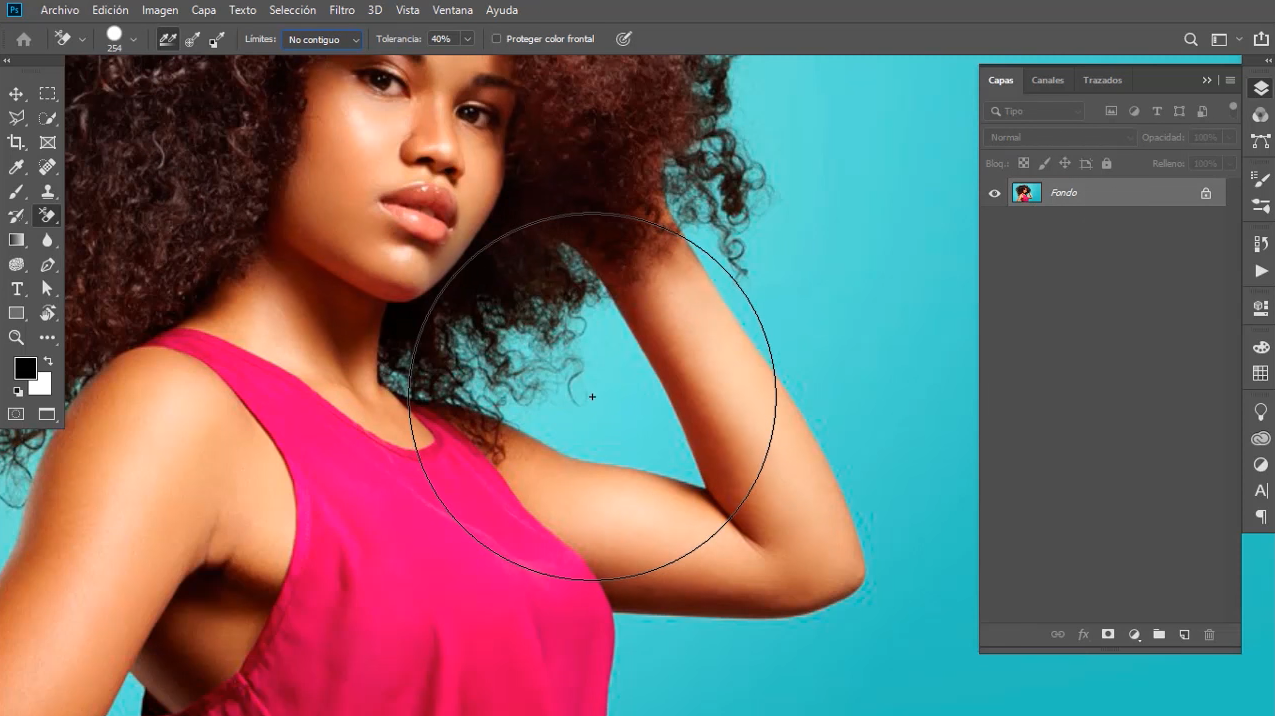Activate the Gradient tool

click(x=16, y=239)
